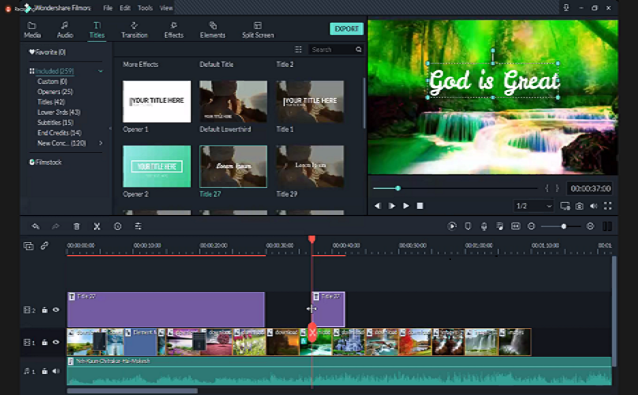The image size is (638, 395).
Task: Switch to the Effects tab
Action: pos(174,30)
